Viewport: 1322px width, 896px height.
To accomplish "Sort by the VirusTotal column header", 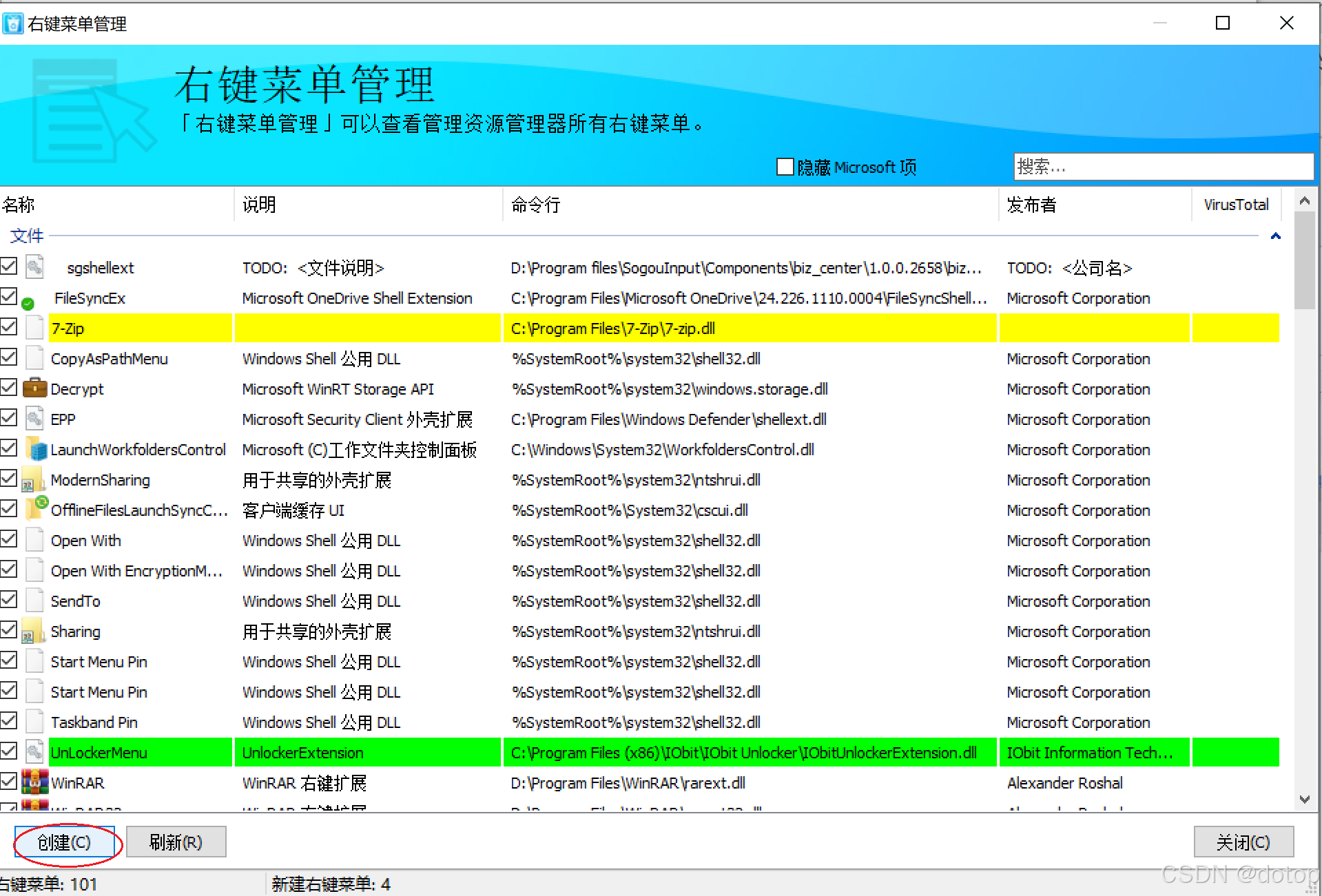I will [1236, 205].
